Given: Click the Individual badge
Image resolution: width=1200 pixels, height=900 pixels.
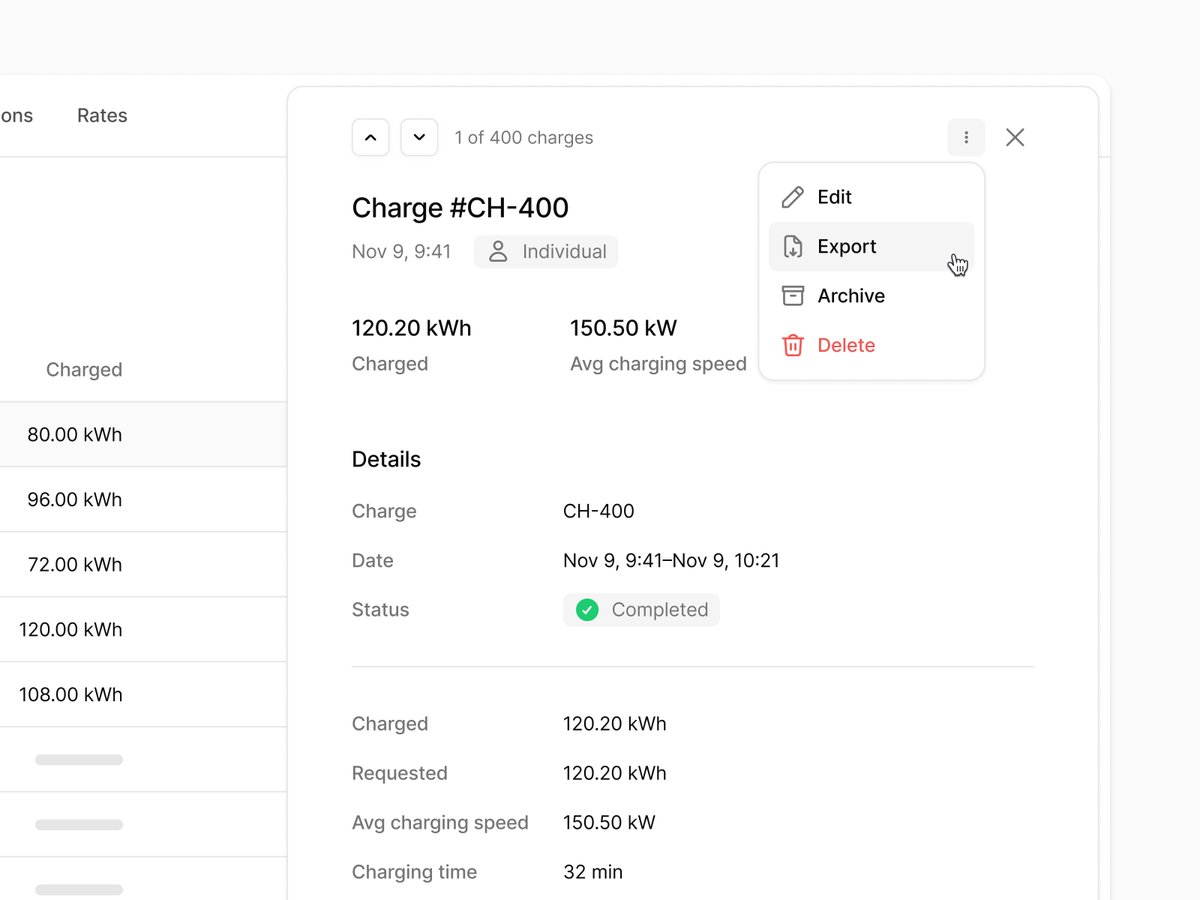Looking at the screenshot, I should (546, 251).
